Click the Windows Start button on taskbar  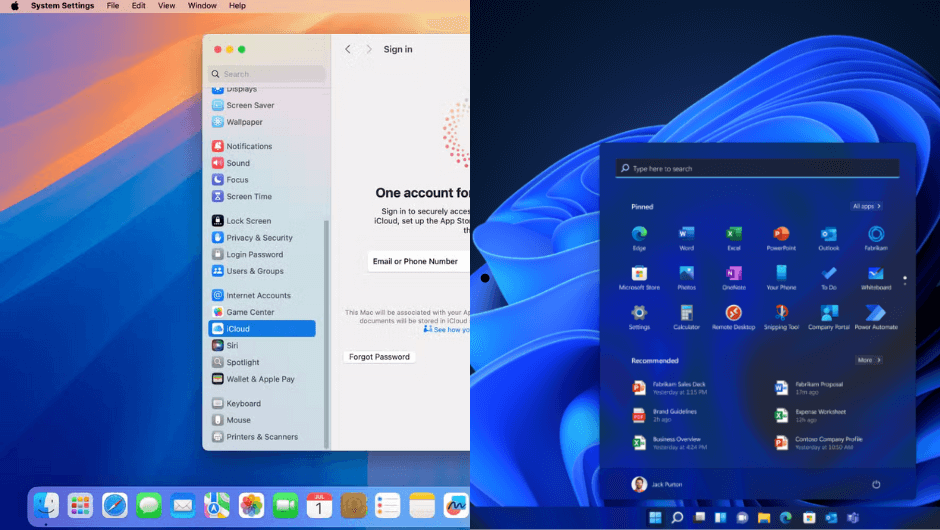tap(655, 517)
